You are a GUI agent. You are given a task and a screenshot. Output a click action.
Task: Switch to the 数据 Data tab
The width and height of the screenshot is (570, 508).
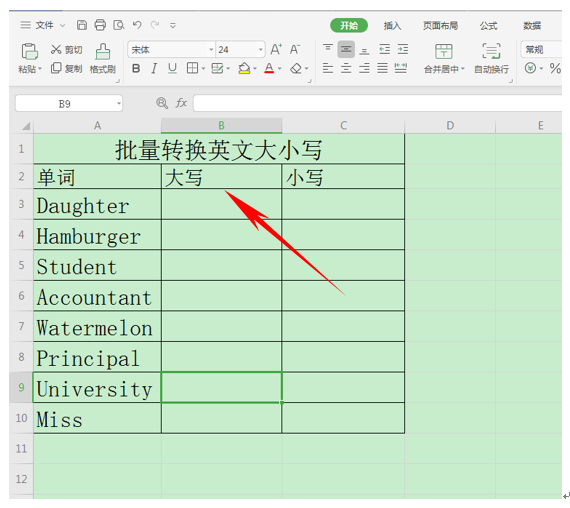coord(532,25)
